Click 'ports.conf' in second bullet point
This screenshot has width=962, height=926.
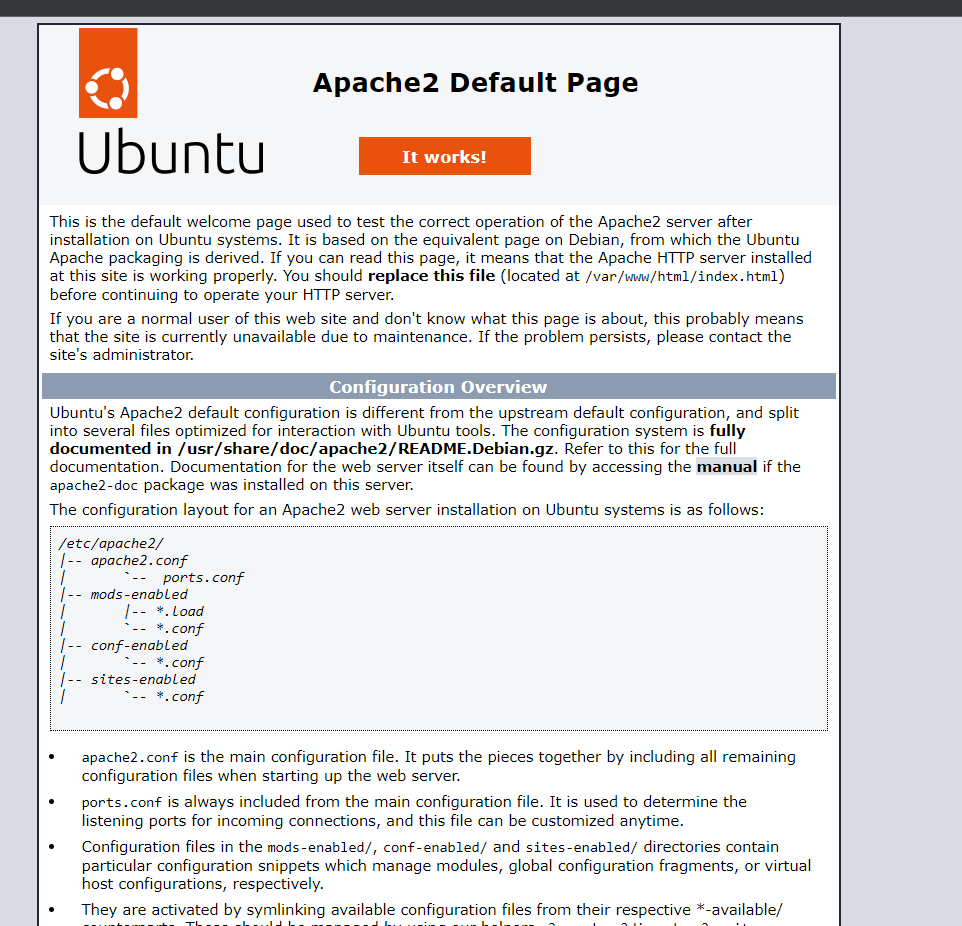coord(121,803)
